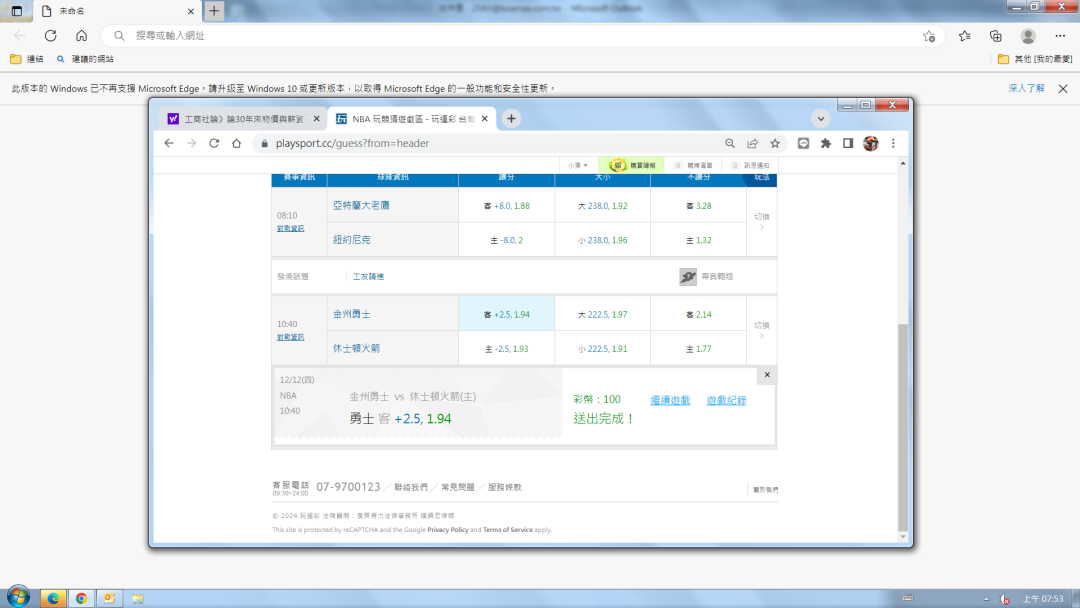Screen dimensions: 1080x608
Task: Click Edge refresh button
Action: [50, 36]
